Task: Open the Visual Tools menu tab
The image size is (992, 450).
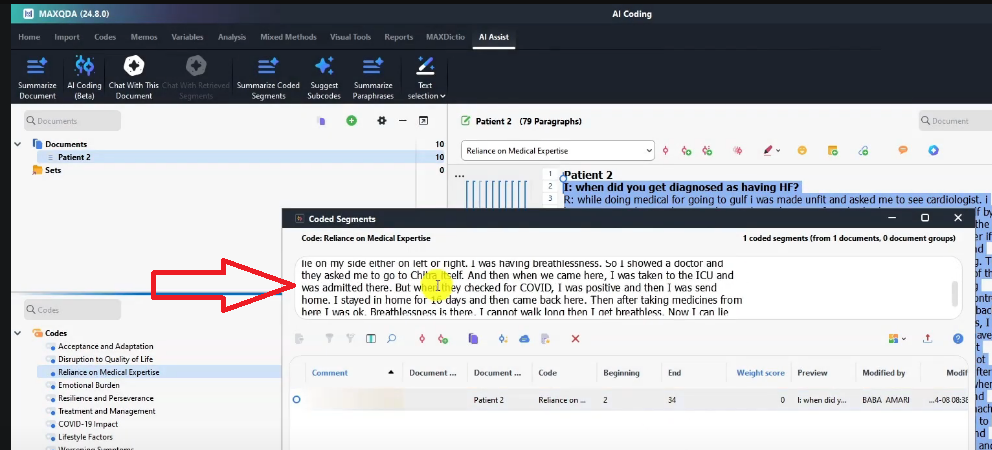Action: (348, 37)
